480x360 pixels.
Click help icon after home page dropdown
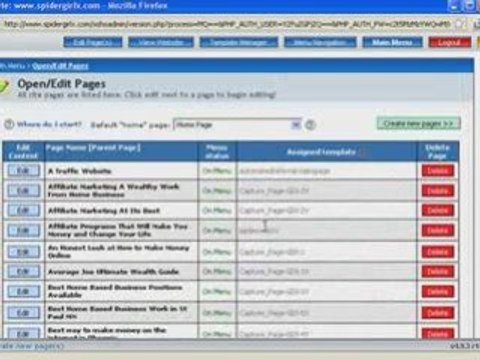(x=311, y=125)
